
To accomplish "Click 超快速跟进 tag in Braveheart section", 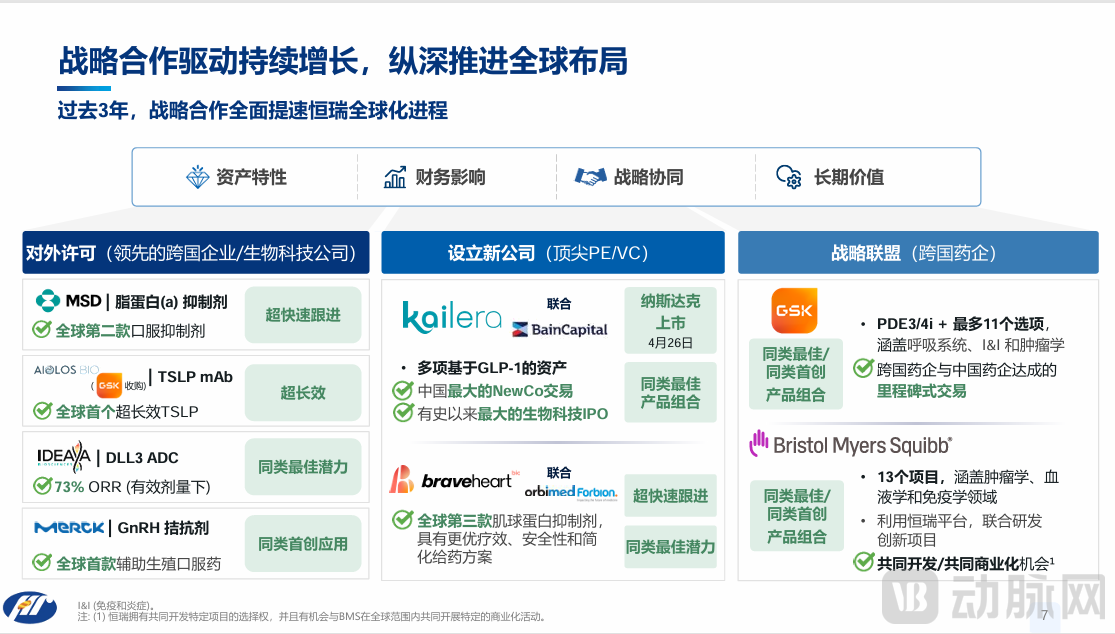I will [x=671, y=495].
